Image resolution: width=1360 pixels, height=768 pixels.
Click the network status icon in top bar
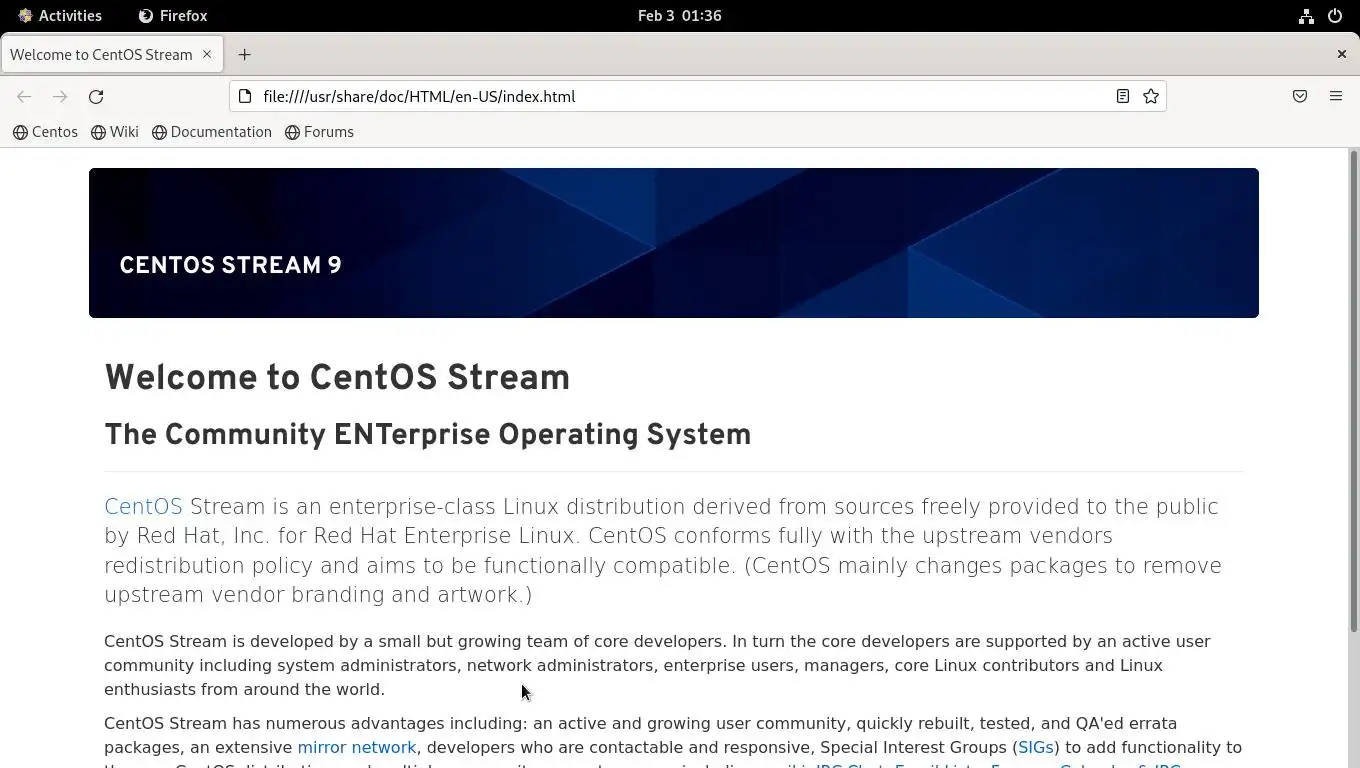coord(1306,16)
